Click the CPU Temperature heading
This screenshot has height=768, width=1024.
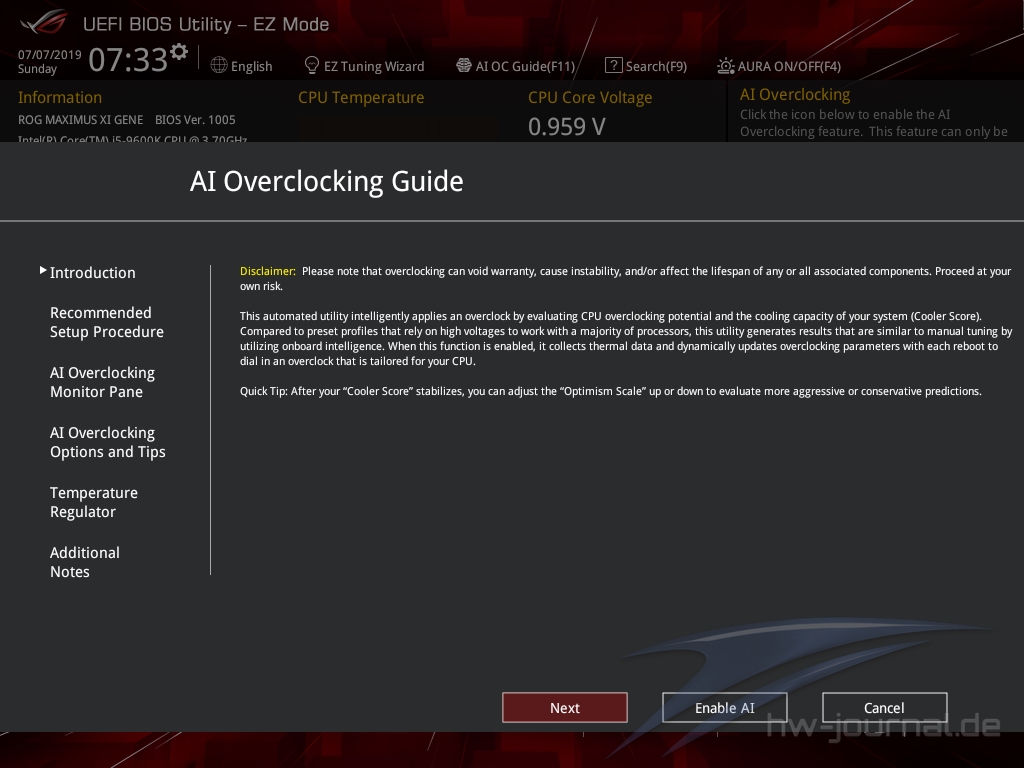pos(361,97)
